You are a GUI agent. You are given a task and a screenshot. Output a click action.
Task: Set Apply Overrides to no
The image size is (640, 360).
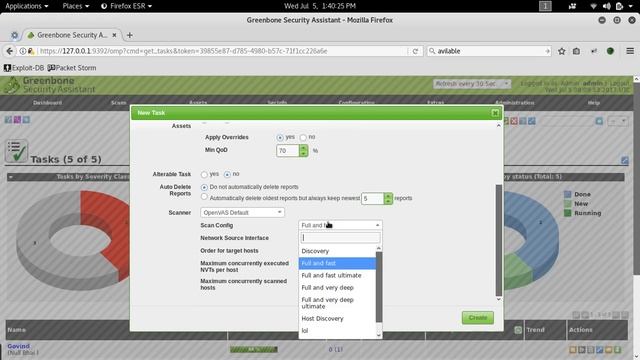pyautogui.click(x=303, y=138)
